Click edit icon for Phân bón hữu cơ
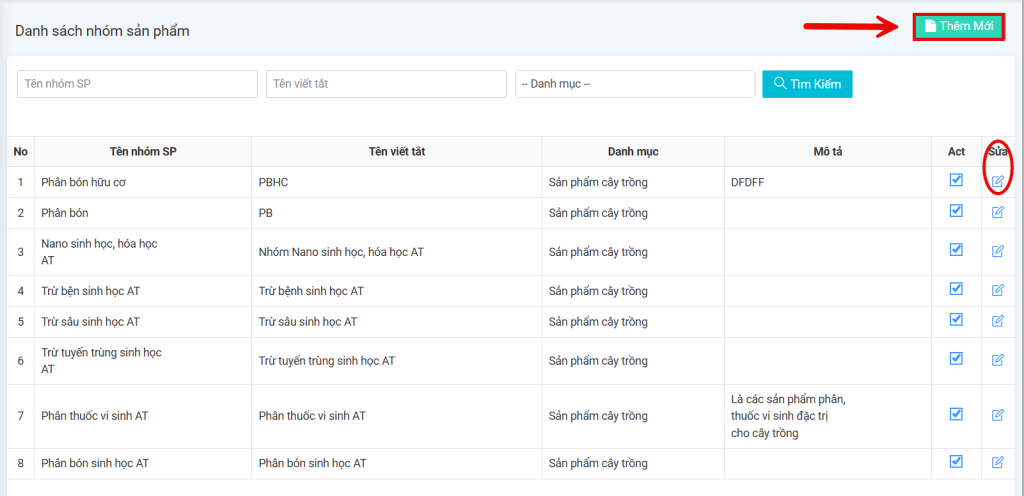 pos(997,181)
